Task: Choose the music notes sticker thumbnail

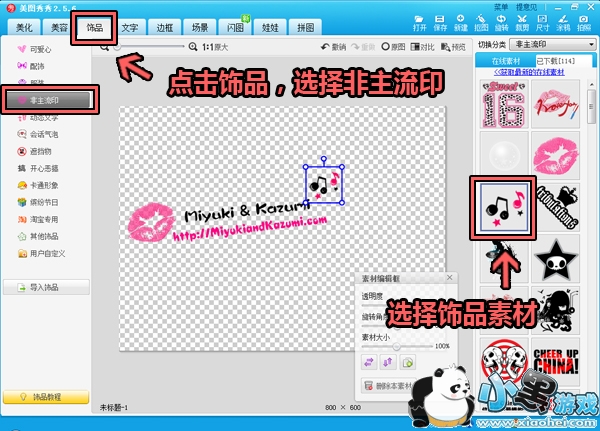Action: [504, 207]
